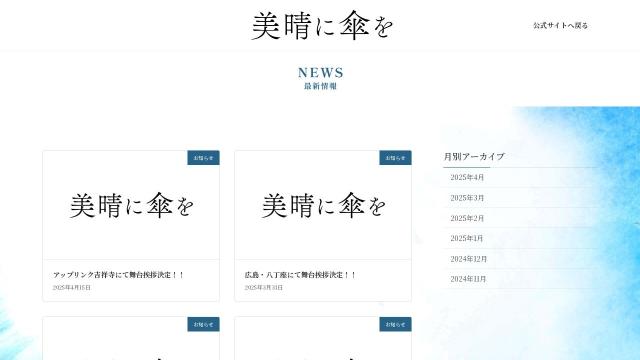Viewport: 640px width, 360px height.
Task: Select the お知らせ tag on the first card
Action: [x=203, y=158]
